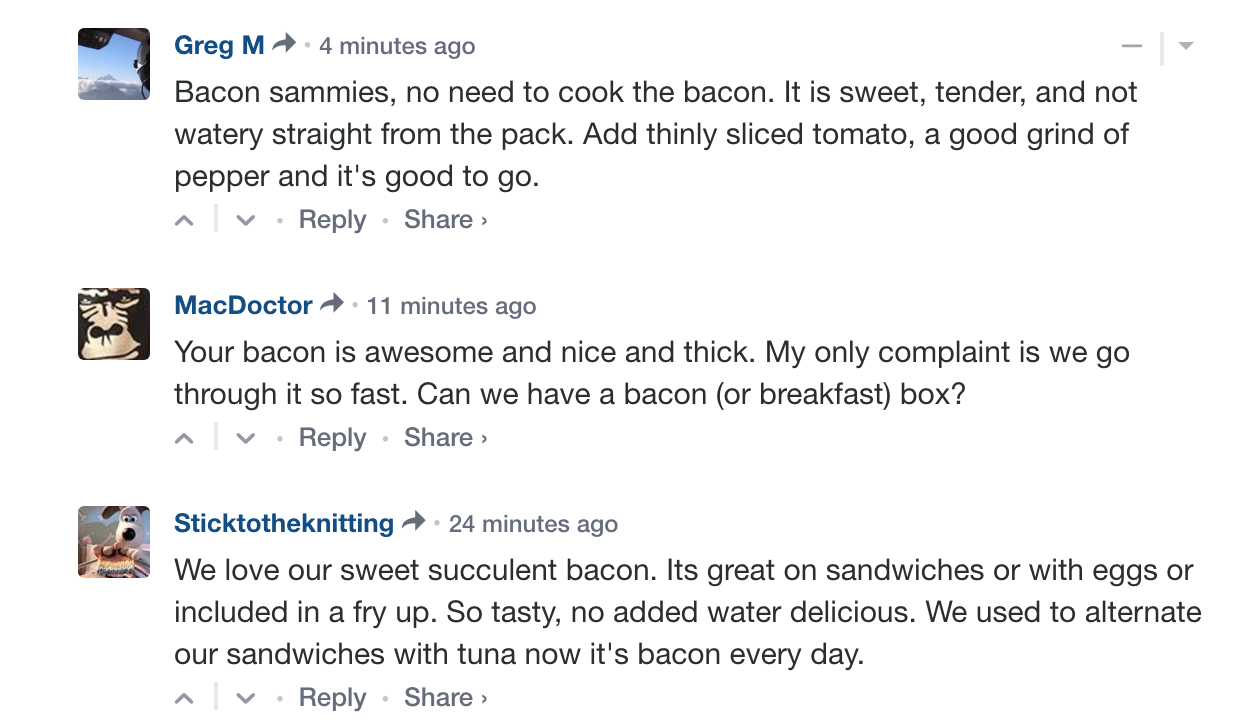Click share arrow next to MacDoctor's name
The height and width of the screenshot is (728, 1250).
pyautogui.click(x=332, y=304)
